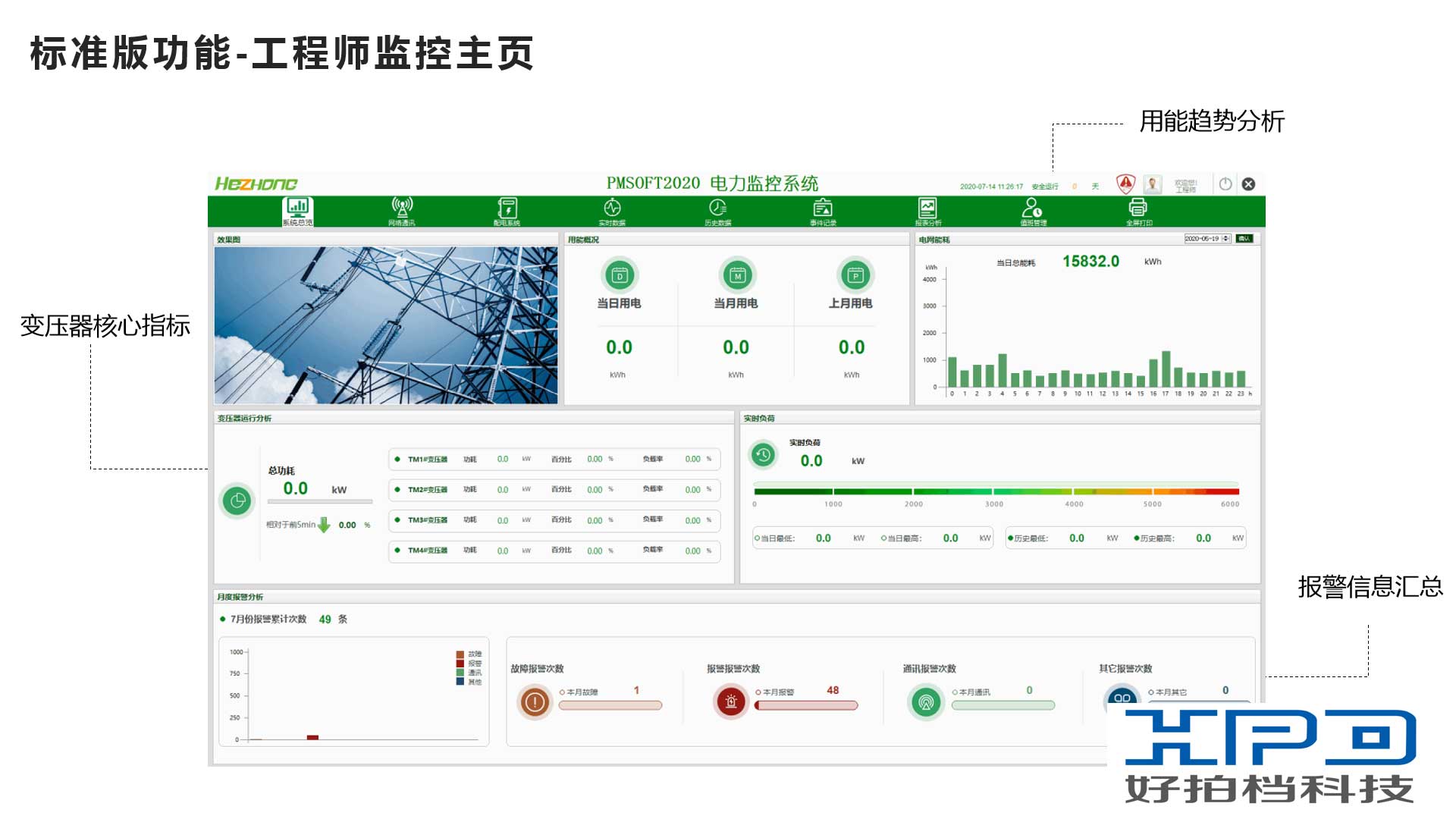Open 事件记录 event log icon

point(823,209)
